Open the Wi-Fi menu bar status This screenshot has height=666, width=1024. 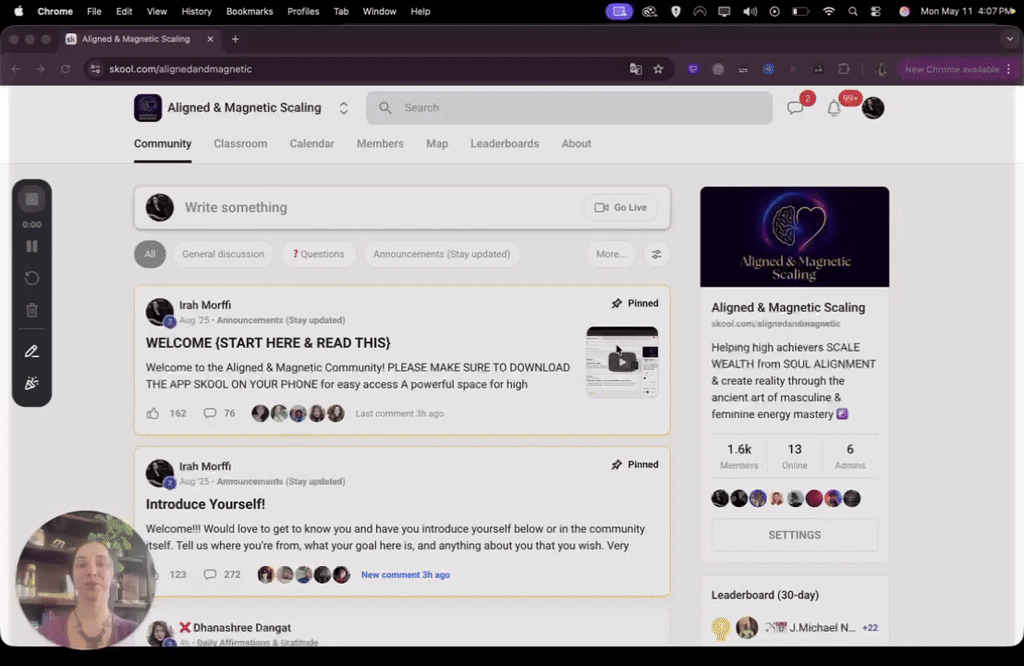coord(829,11)
